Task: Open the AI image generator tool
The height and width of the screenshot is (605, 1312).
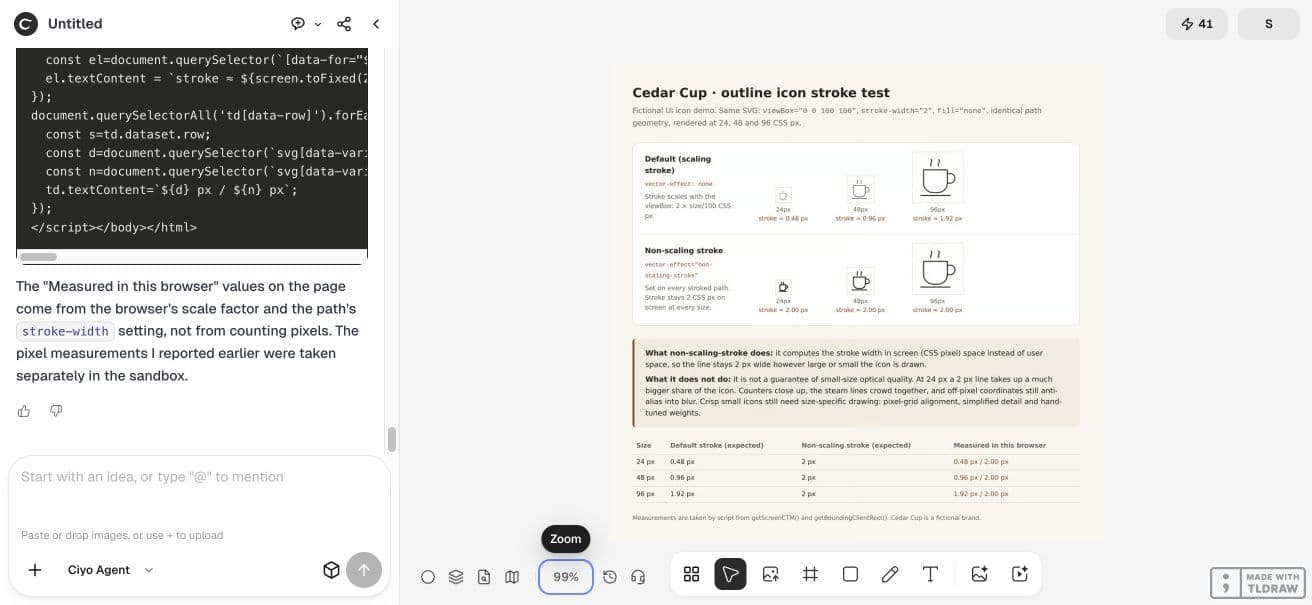Action: [980, 574]
